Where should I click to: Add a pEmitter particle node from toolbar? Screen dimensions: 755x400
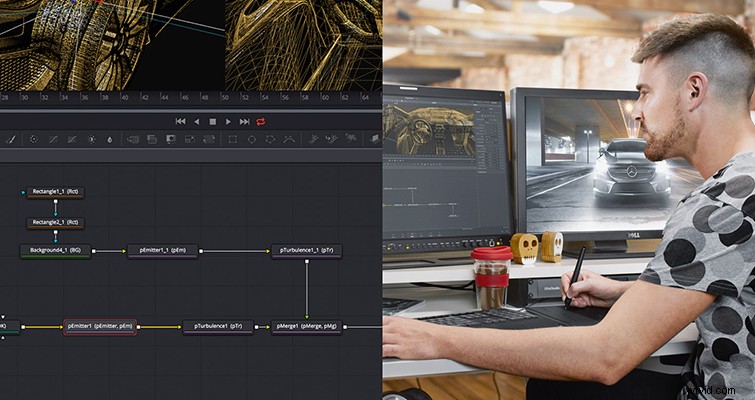coord(313,140)
